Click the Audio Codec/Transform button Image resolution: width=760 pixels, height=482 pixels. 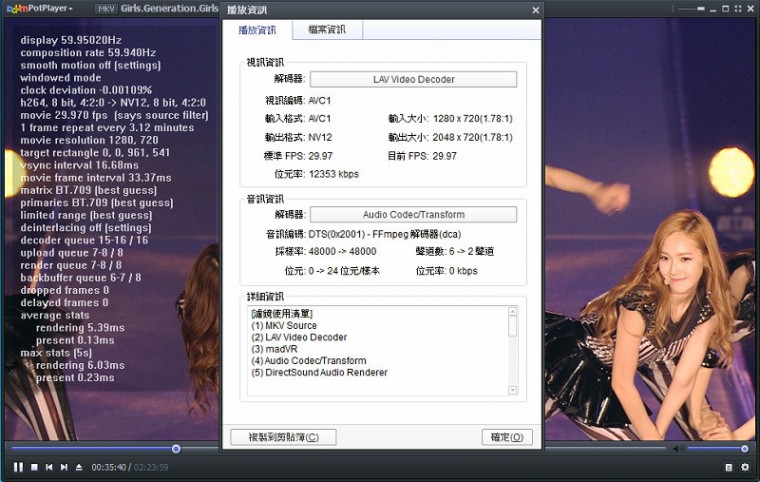coord(413,214)
